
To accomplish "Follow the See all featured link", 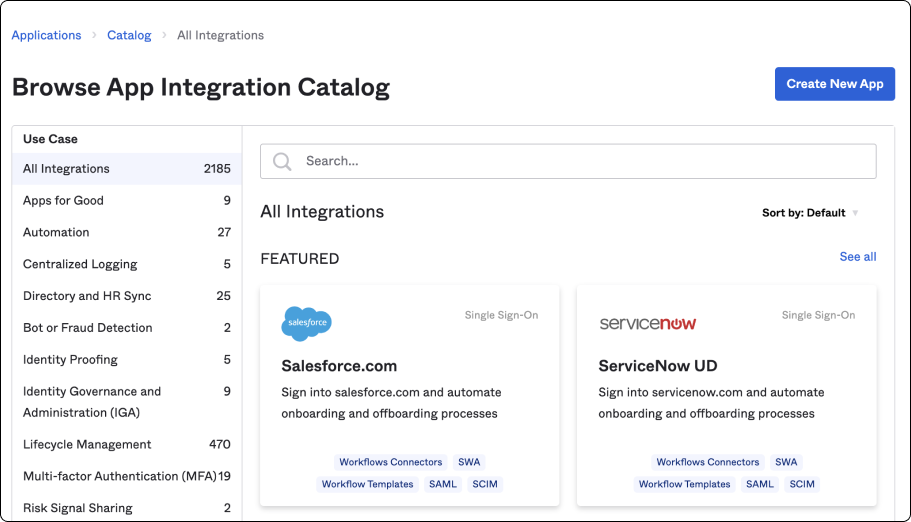I will coord(857,257).
